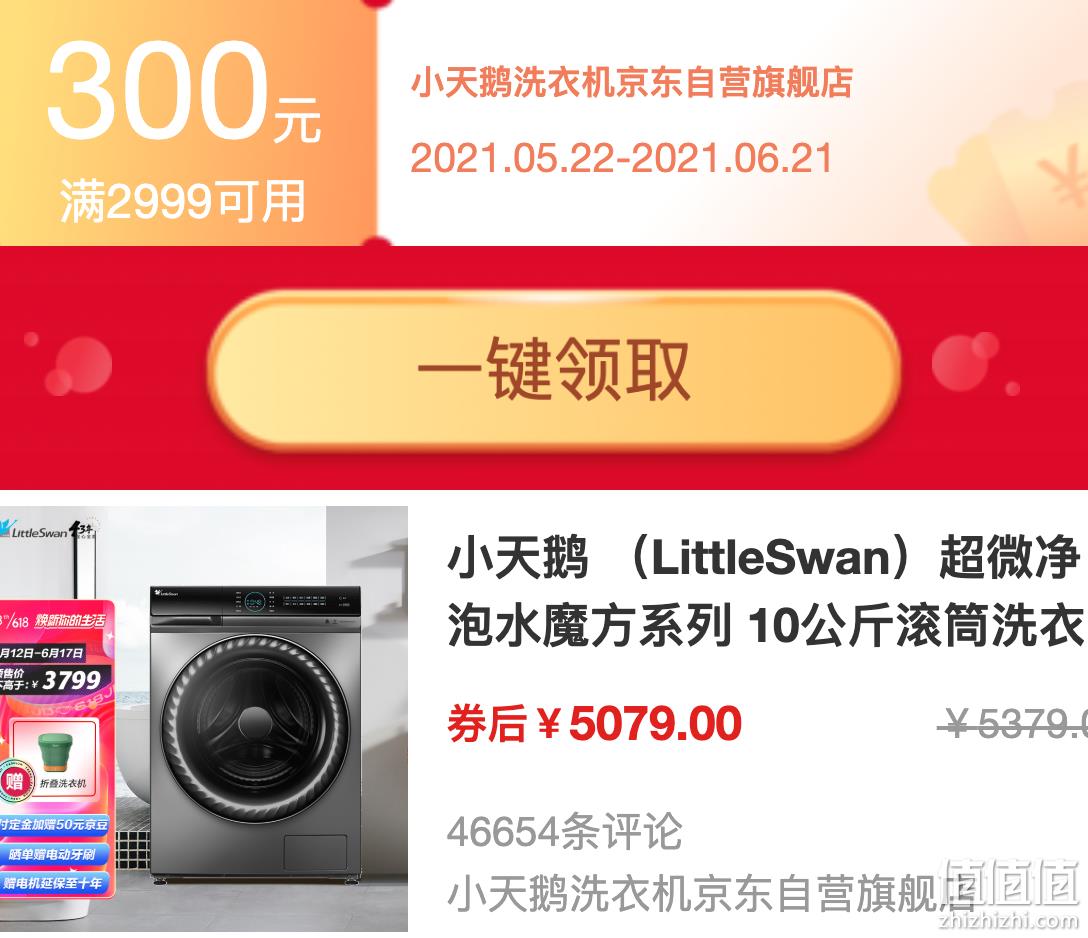Open 小天鹅洗衣机京东自营旗舰店 coupon store name

coord(631,84)
